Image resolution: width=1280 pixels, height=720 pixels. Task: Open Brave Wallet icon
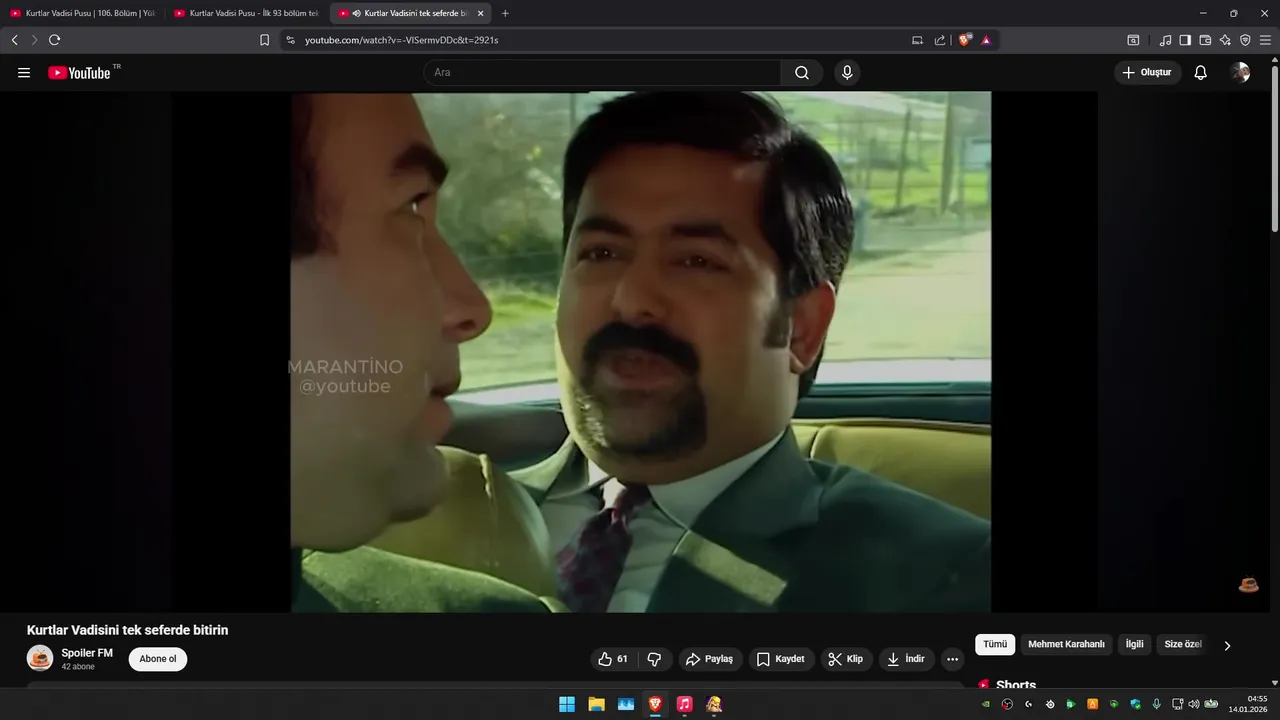click(1205, 40)
